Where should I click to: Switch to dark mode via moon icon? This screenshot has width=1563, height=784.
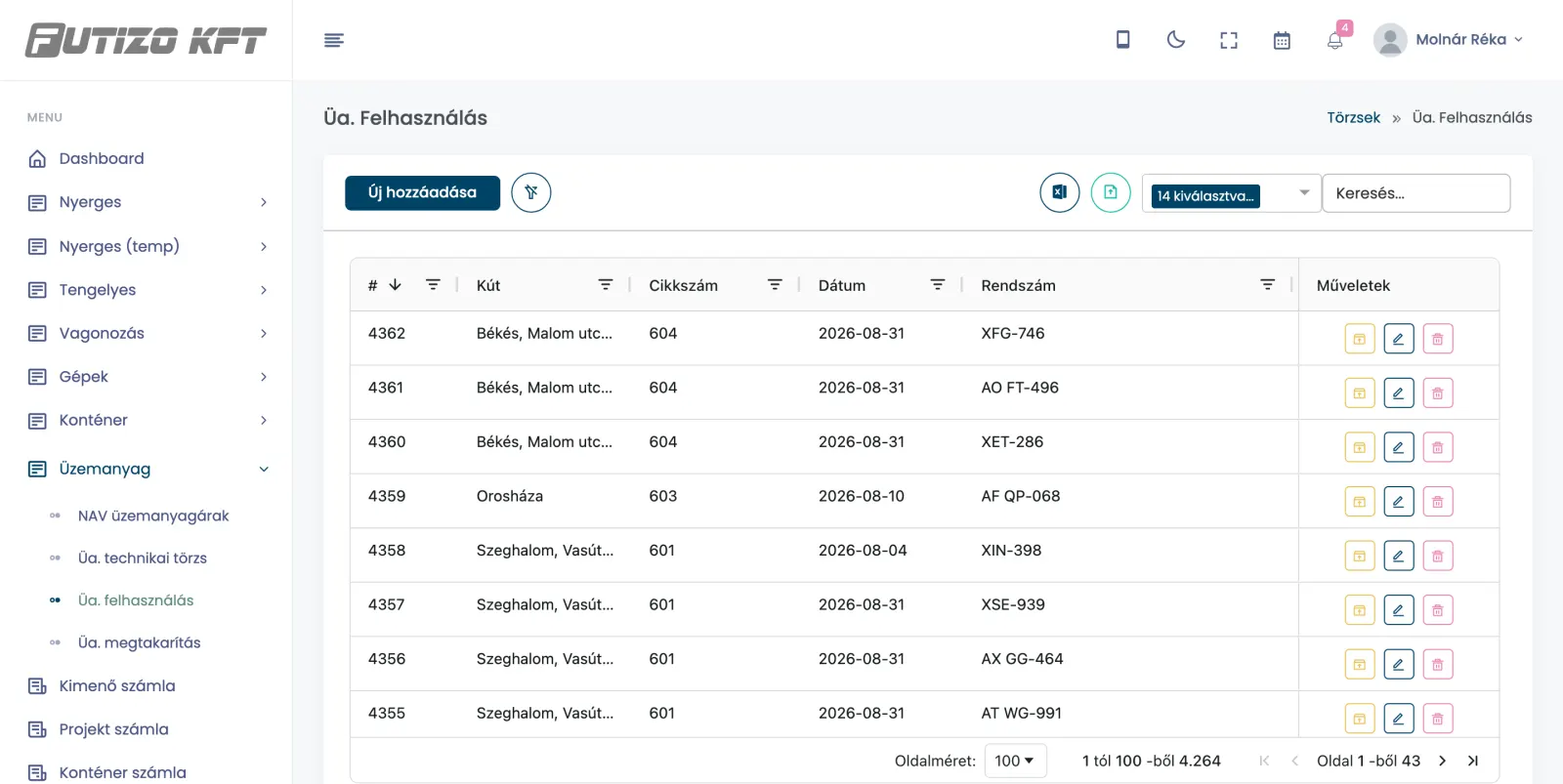1176,39
